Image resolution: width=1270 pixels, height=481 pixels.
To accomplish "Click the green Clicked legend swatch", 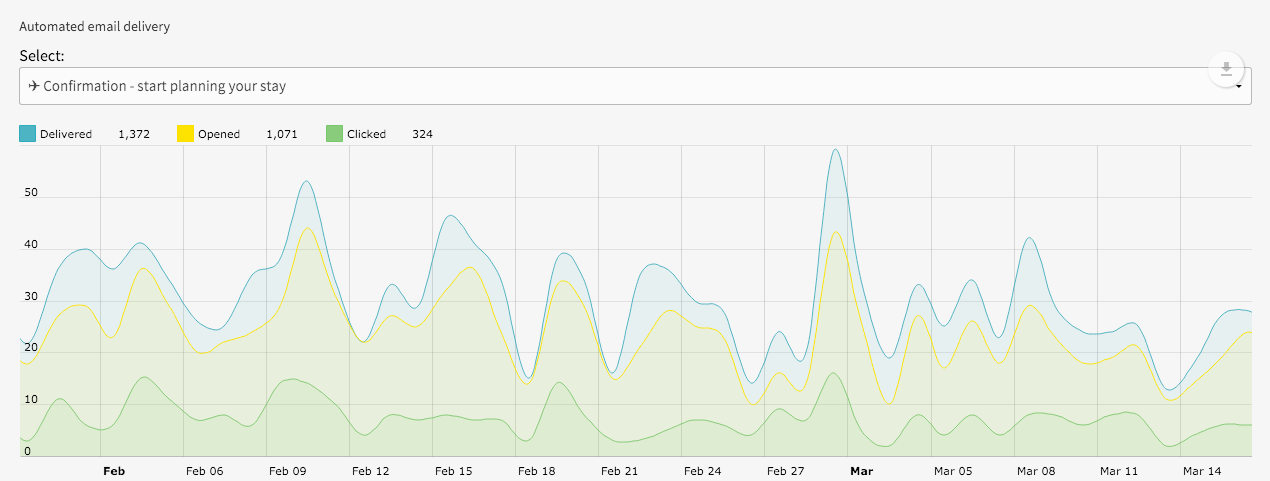I will click(x=334, y=133).
